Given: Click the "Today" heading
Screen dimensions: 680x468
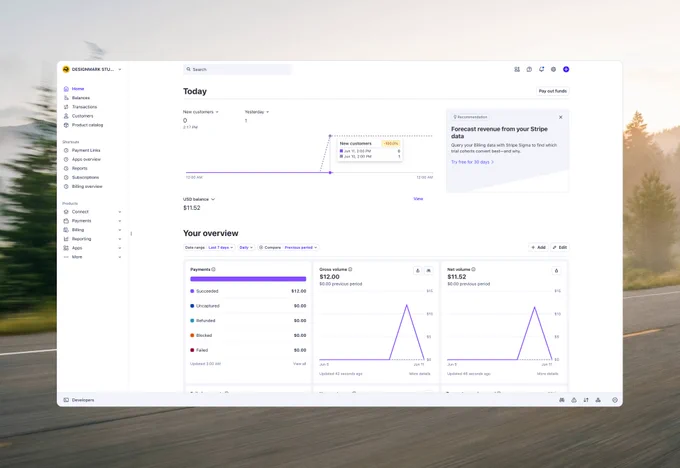Looking at the screenshot, I should pyautogui.click(x=195, y=92).
